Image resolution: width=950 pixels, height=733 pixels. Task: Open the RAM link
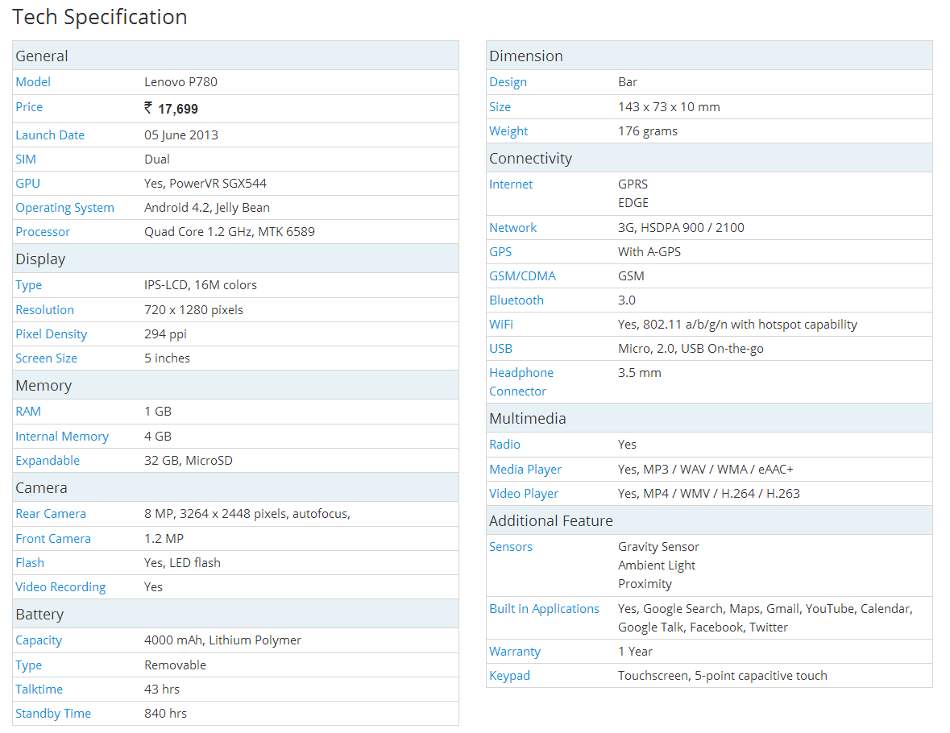click(28, 411)
